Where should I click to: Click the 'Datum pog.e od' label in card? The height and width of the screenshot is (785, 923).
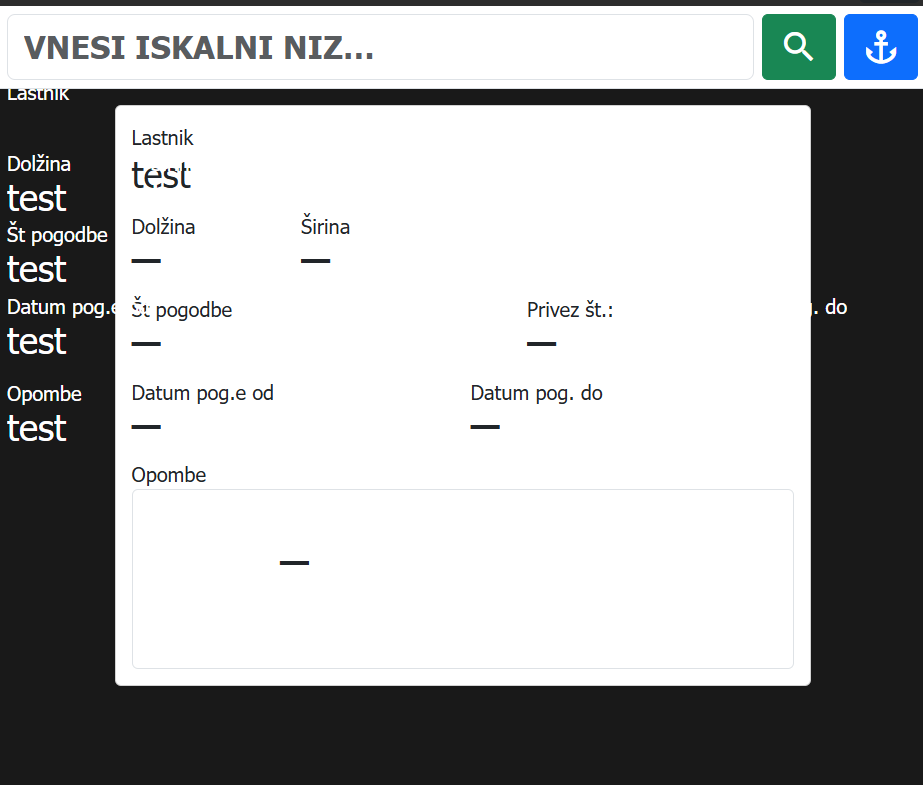pyautogui.click(x=202, y=393)
